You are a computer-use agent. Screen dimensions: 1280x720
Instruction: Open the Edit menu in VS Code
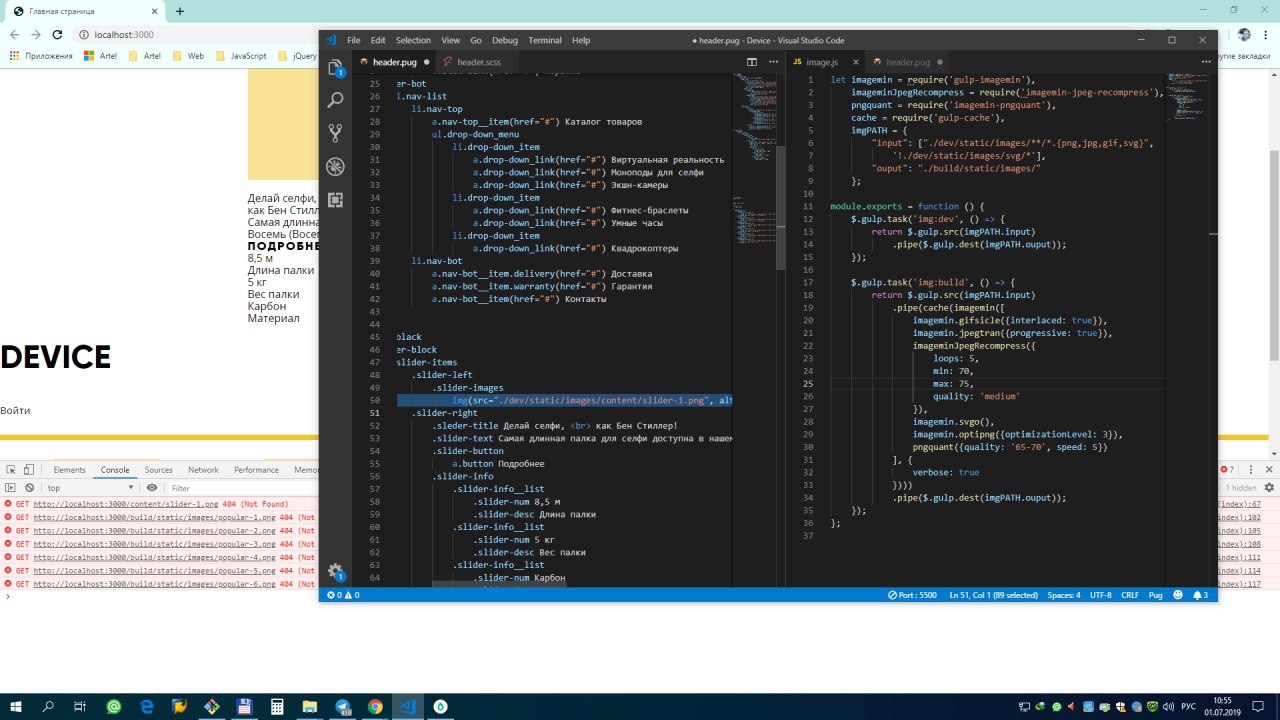click(x=377, y=40)
